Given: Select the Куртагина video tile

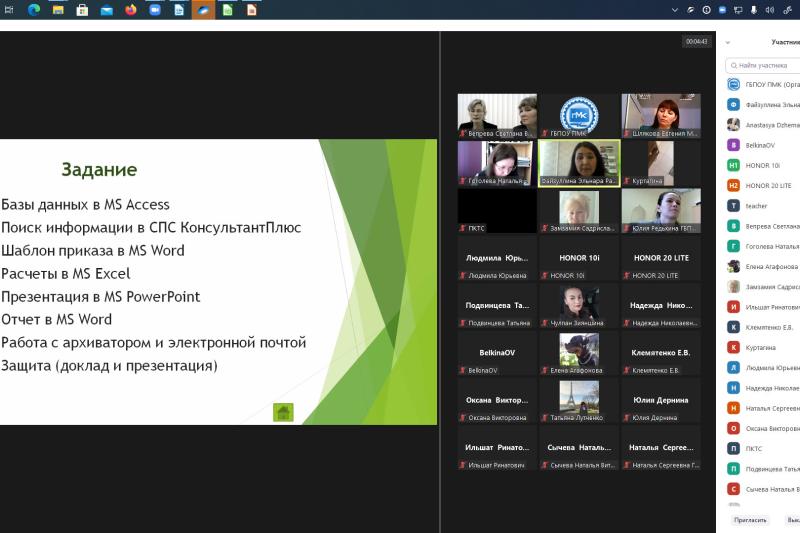Looking at the screenshot, I should click(x=661, y=163).
